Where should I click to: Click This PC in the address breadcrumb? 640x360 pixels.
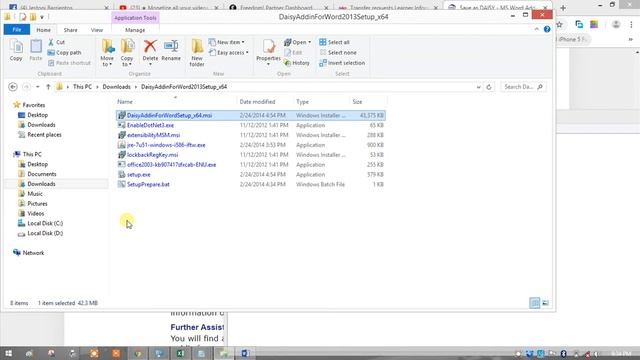pyautogui.click(x=82, y=87)
